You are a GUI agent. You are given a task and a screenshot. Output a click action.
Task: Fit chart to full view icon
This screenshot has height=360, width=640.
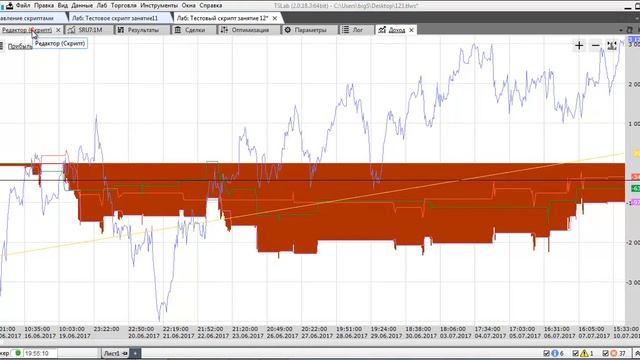pyautogui.click(x=611, y=46)
